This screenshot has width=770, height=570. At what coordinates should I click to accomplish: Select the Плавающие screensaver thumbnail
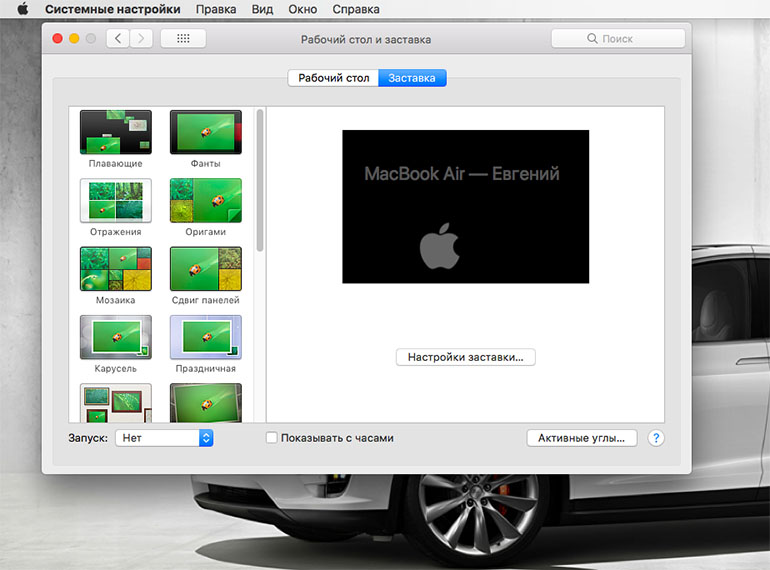(x=116, y=132)
